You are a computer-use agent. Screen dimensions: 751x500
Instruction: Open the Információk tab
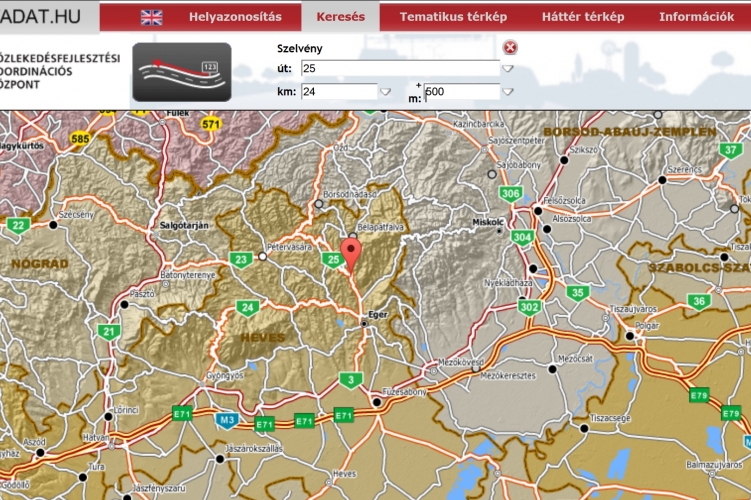(696, 17)
